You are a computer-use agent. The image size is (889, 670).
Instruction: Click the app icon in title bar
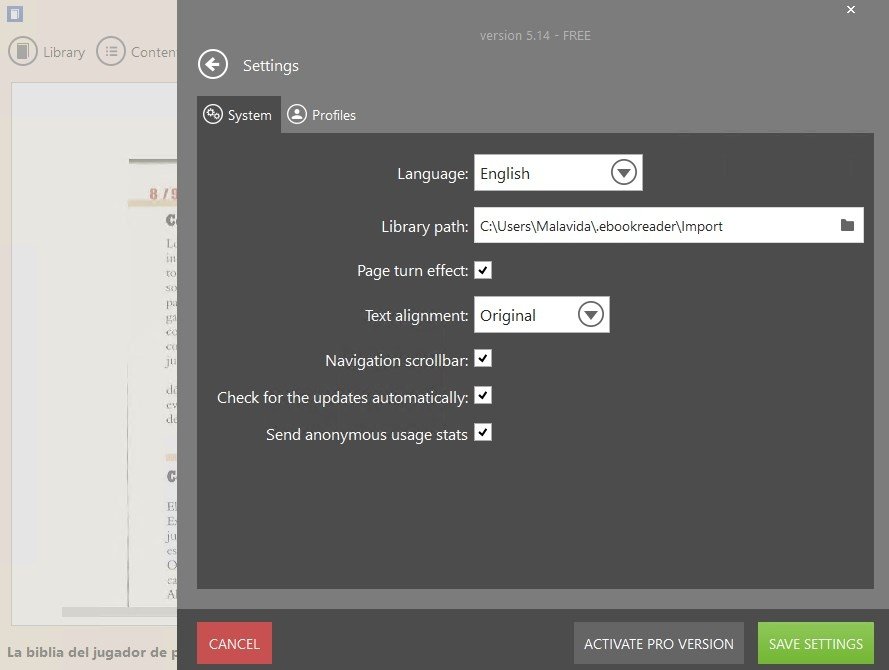(15, 14)
